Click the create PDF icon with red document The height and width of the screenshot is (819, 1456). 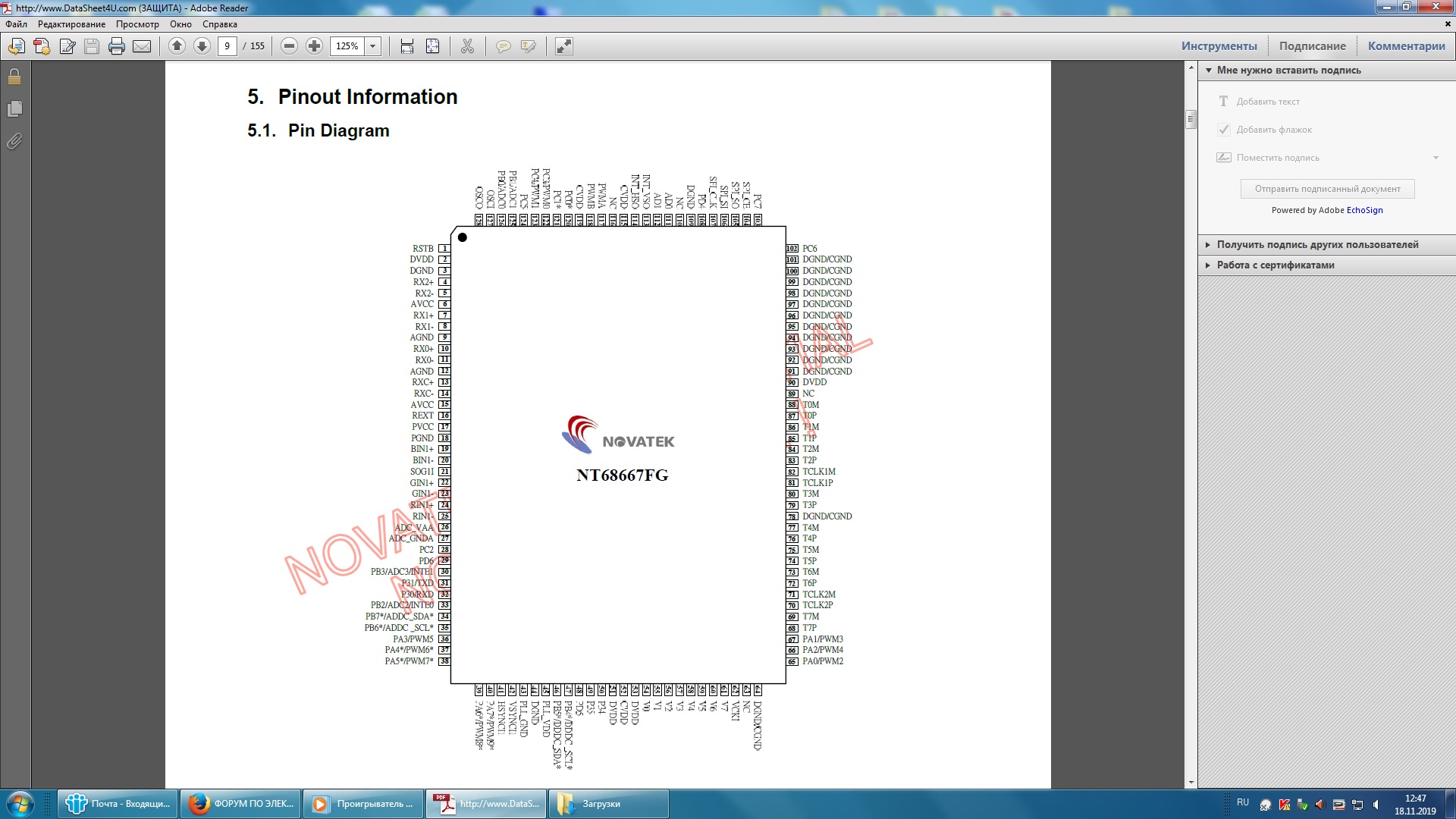point(42,46)
